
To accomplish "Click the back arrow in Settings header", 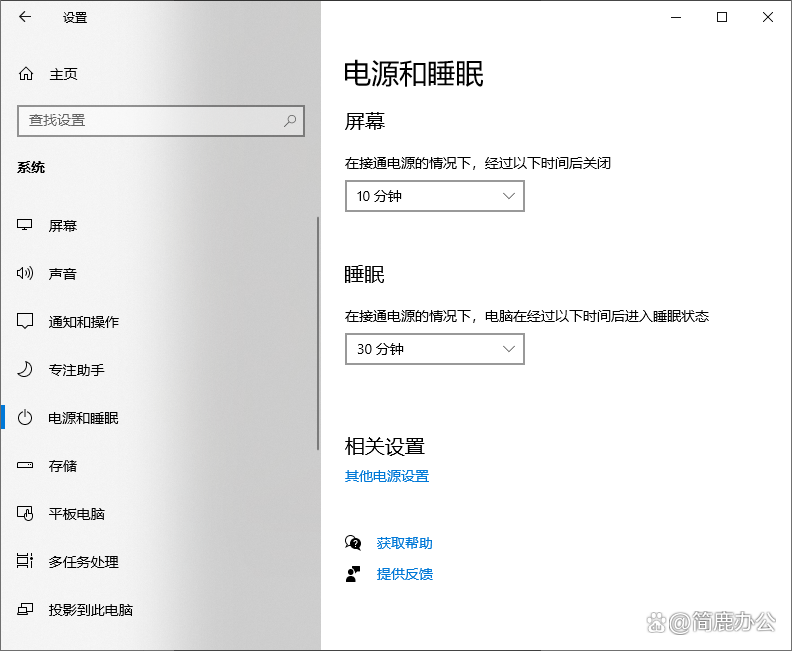I will click(25, 17).
